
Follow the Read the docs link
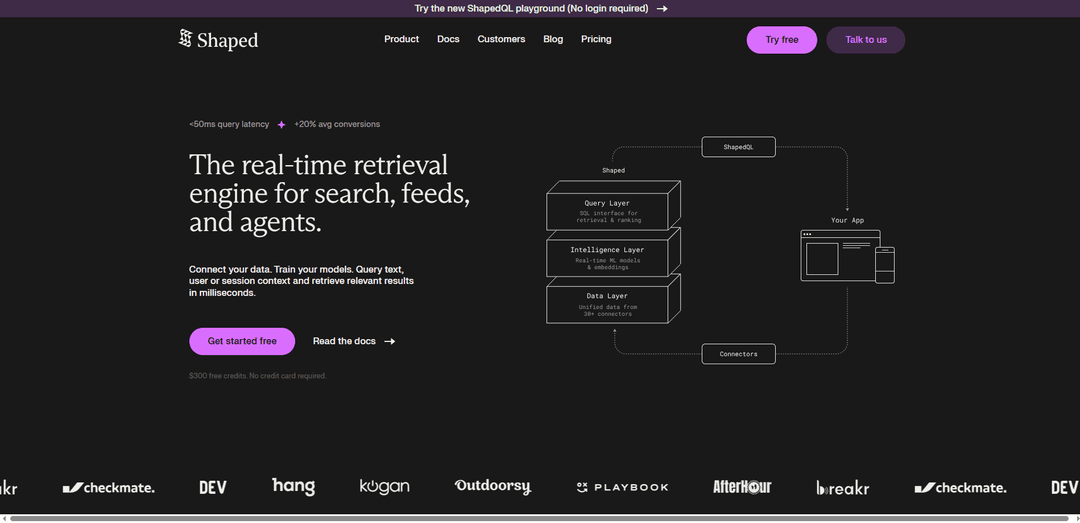point(353,341)
